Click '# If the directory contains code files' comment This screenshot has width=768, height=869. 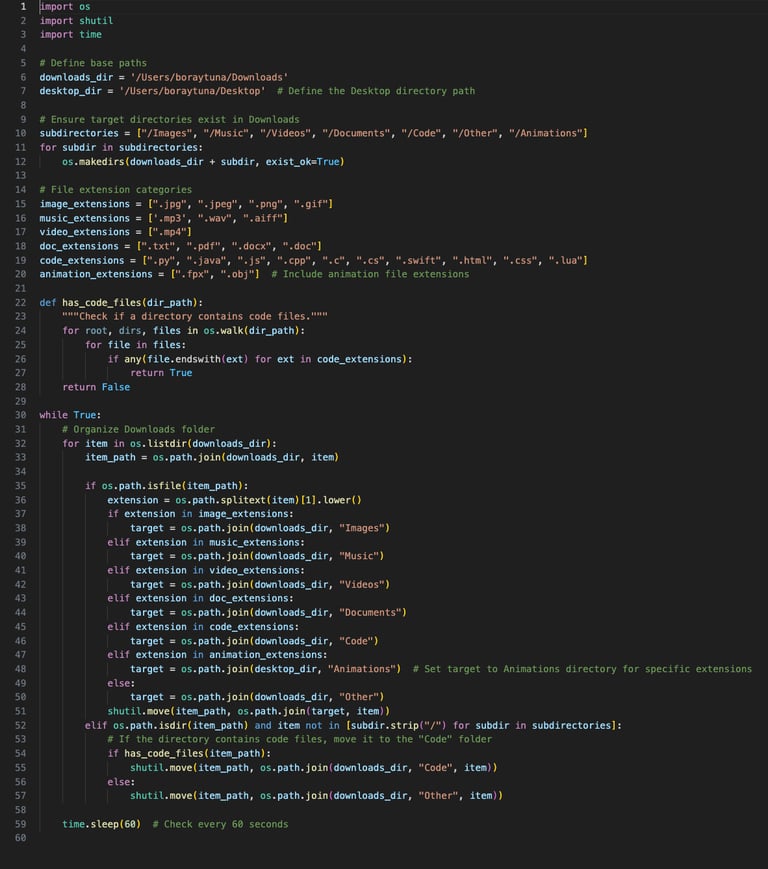coord(300,739)
